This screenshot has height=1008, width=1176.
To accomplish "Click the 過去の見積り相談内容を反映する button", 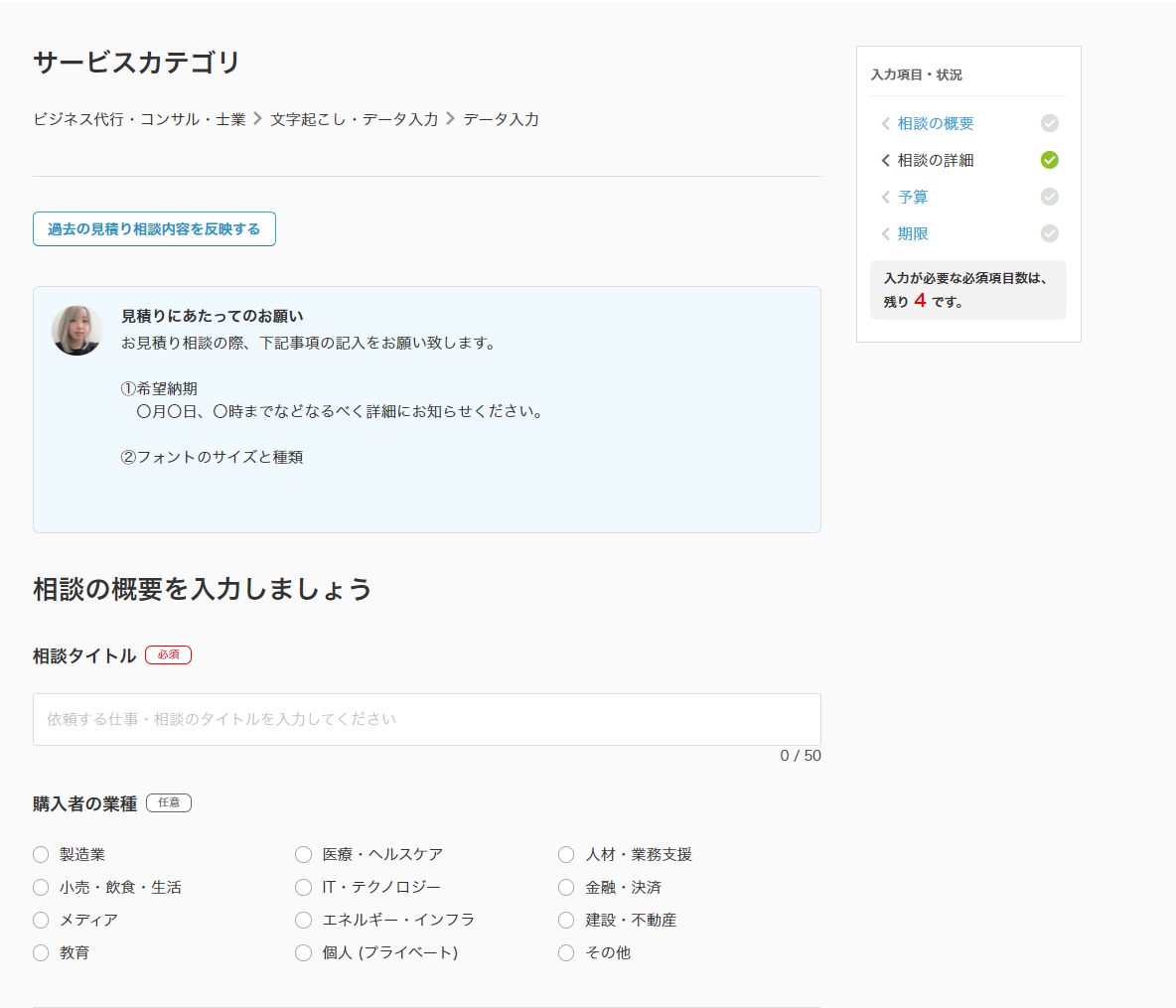I will (x=154, y=228).
